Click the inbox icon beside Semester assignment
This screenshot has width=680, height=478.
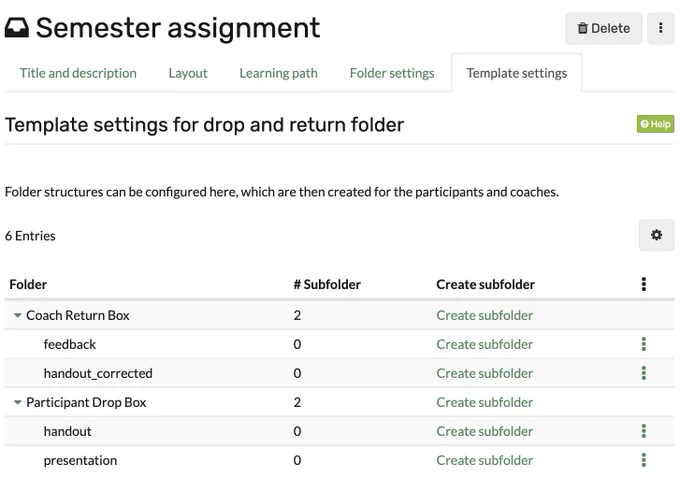pos(17,28)
